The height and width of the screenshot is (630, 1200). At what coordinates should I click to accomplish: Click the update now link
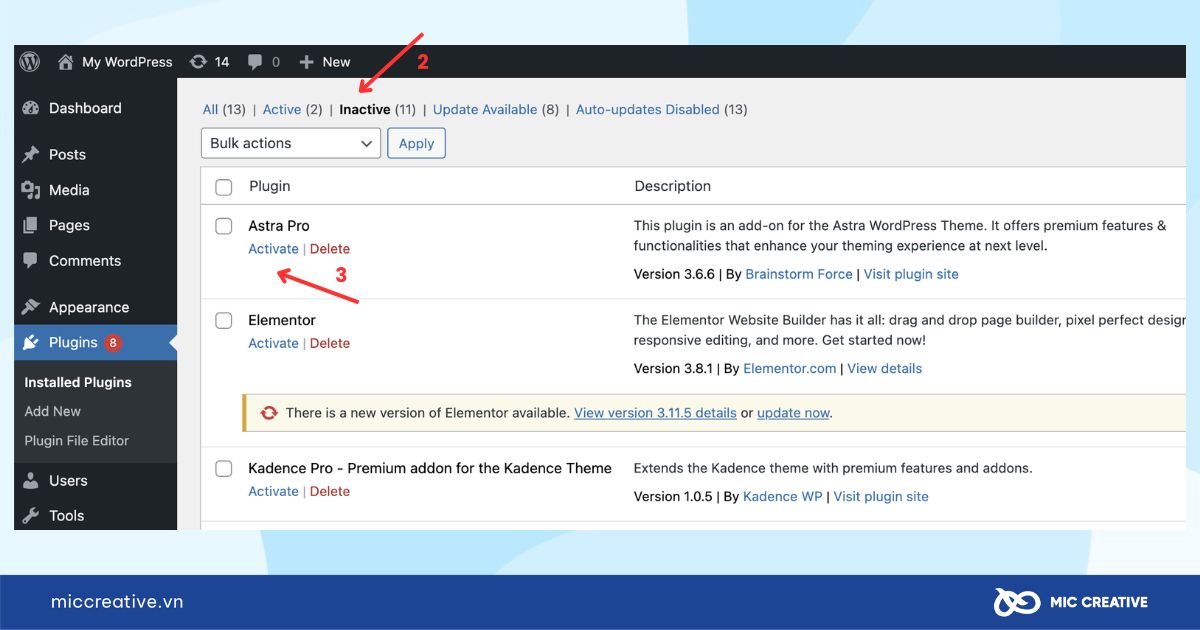(793, 412)
